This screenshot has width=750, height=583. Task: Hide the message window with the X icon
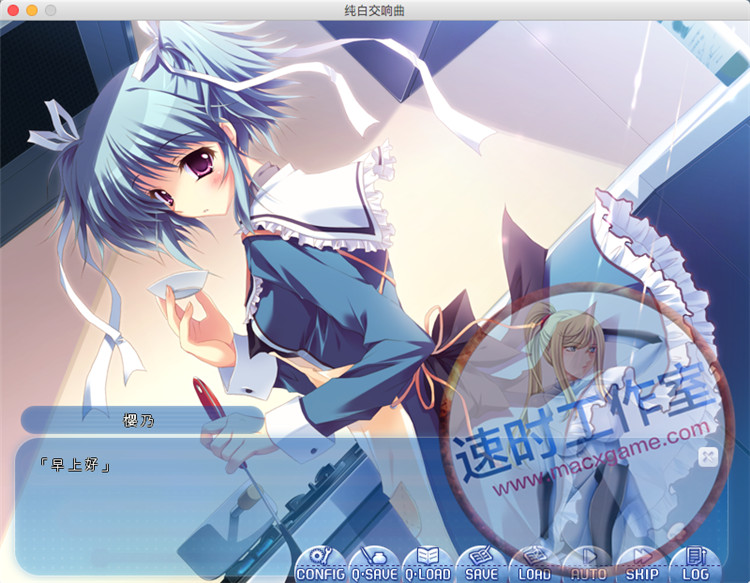pyautogui.click(x=708, y=457)
